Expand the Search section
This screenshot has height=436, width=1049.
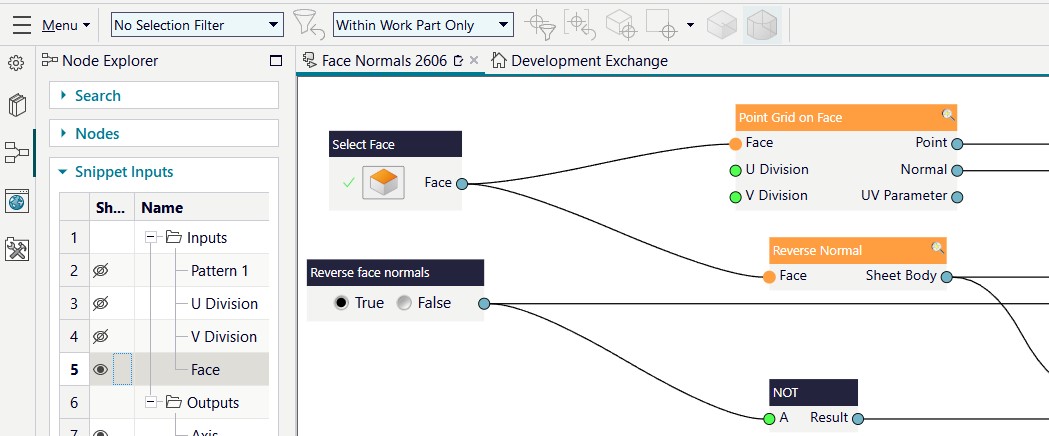click(164, 96)
